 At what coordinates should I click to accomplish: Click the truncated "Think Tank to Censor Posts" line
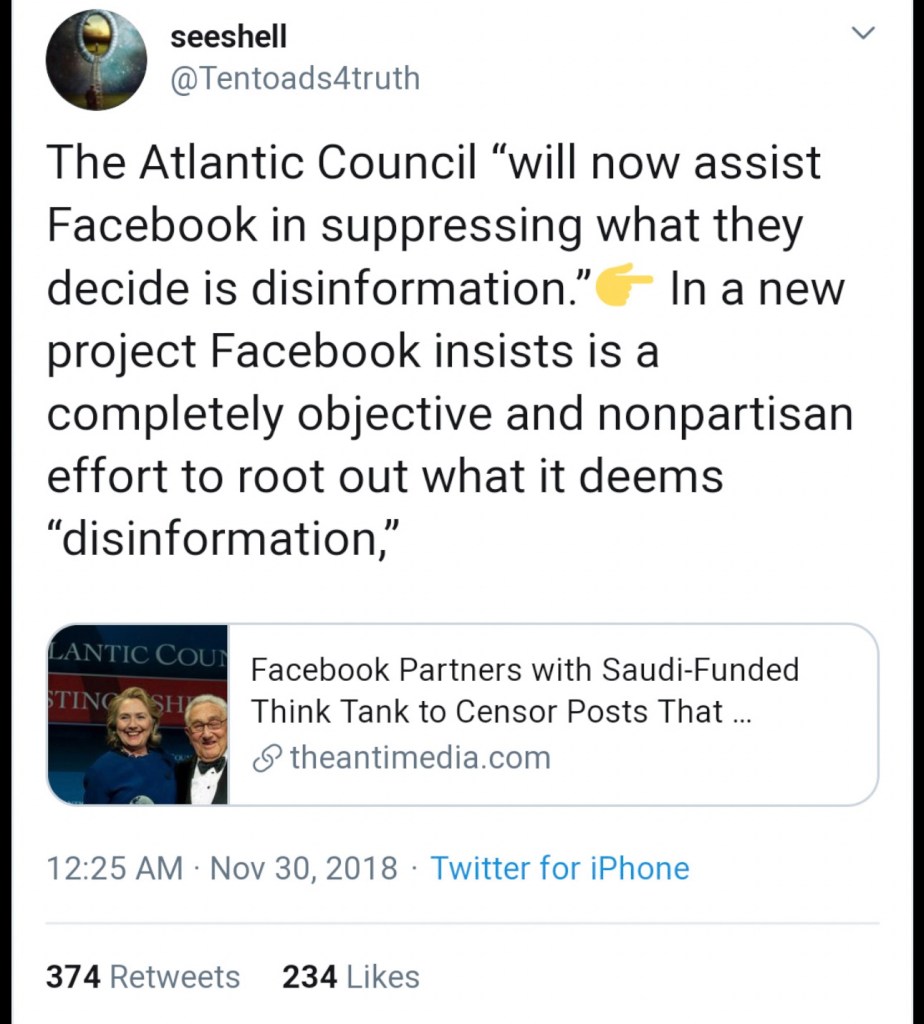(x=500, y=712)
